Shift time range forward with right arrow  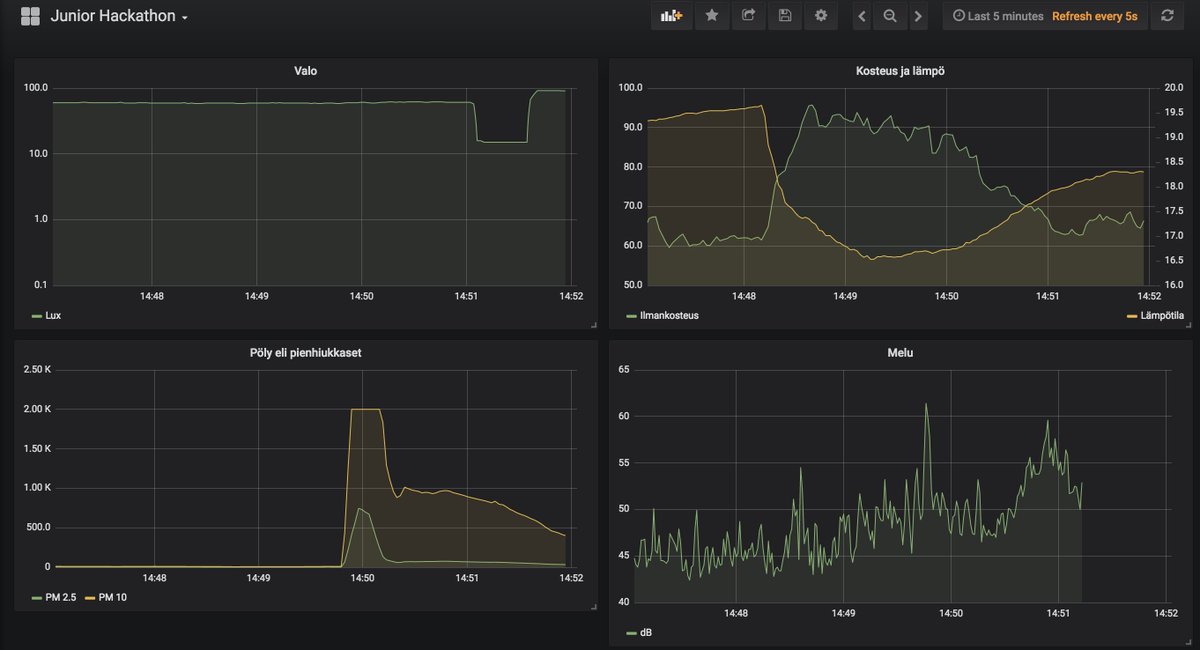(x=918, y=16)
